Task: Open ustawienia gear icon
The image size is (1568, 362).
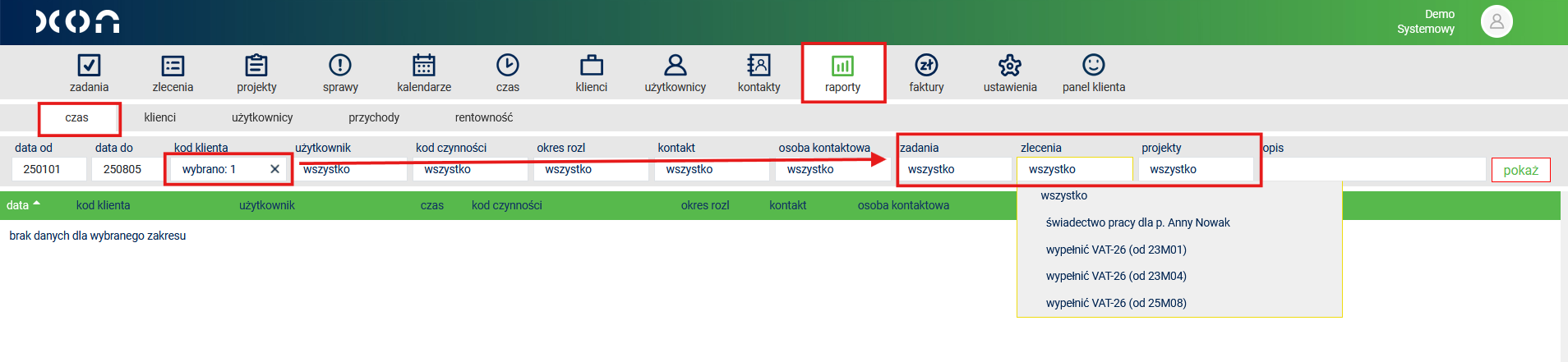Action: tap(1010, 66)
